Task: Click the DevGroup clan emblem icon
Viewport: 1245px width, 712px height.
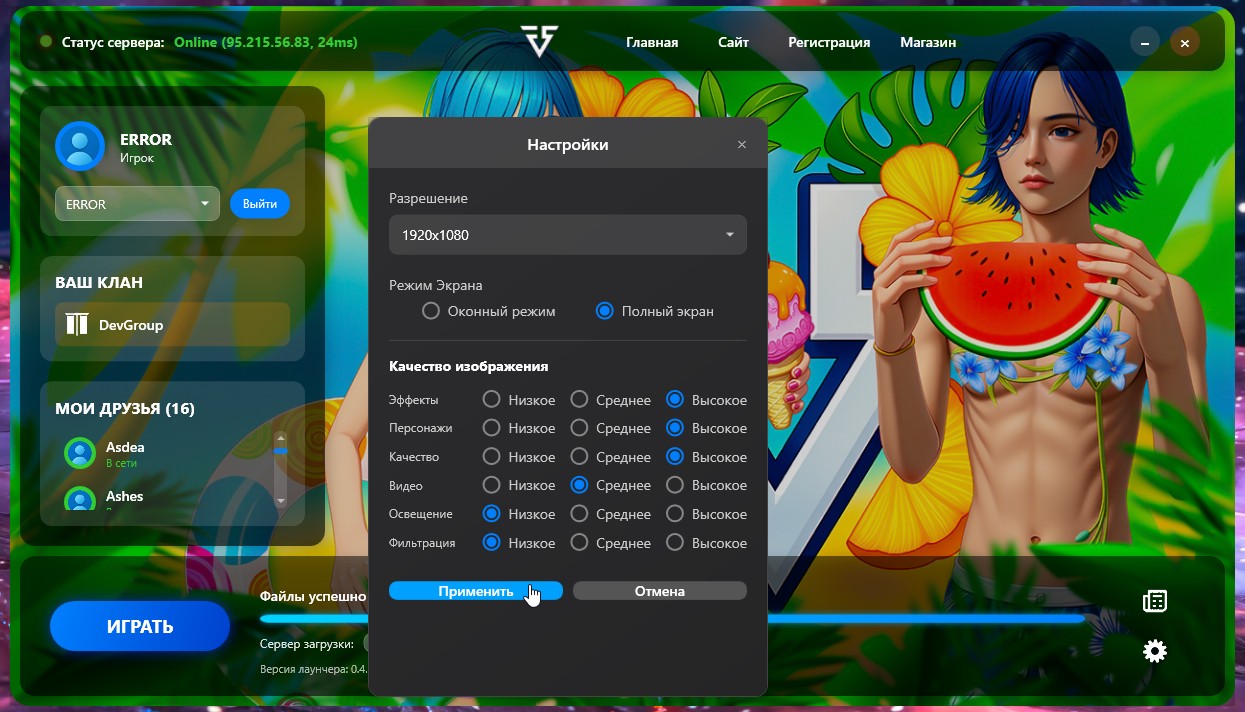Action: pyautogui.click(x=77, y=324)
